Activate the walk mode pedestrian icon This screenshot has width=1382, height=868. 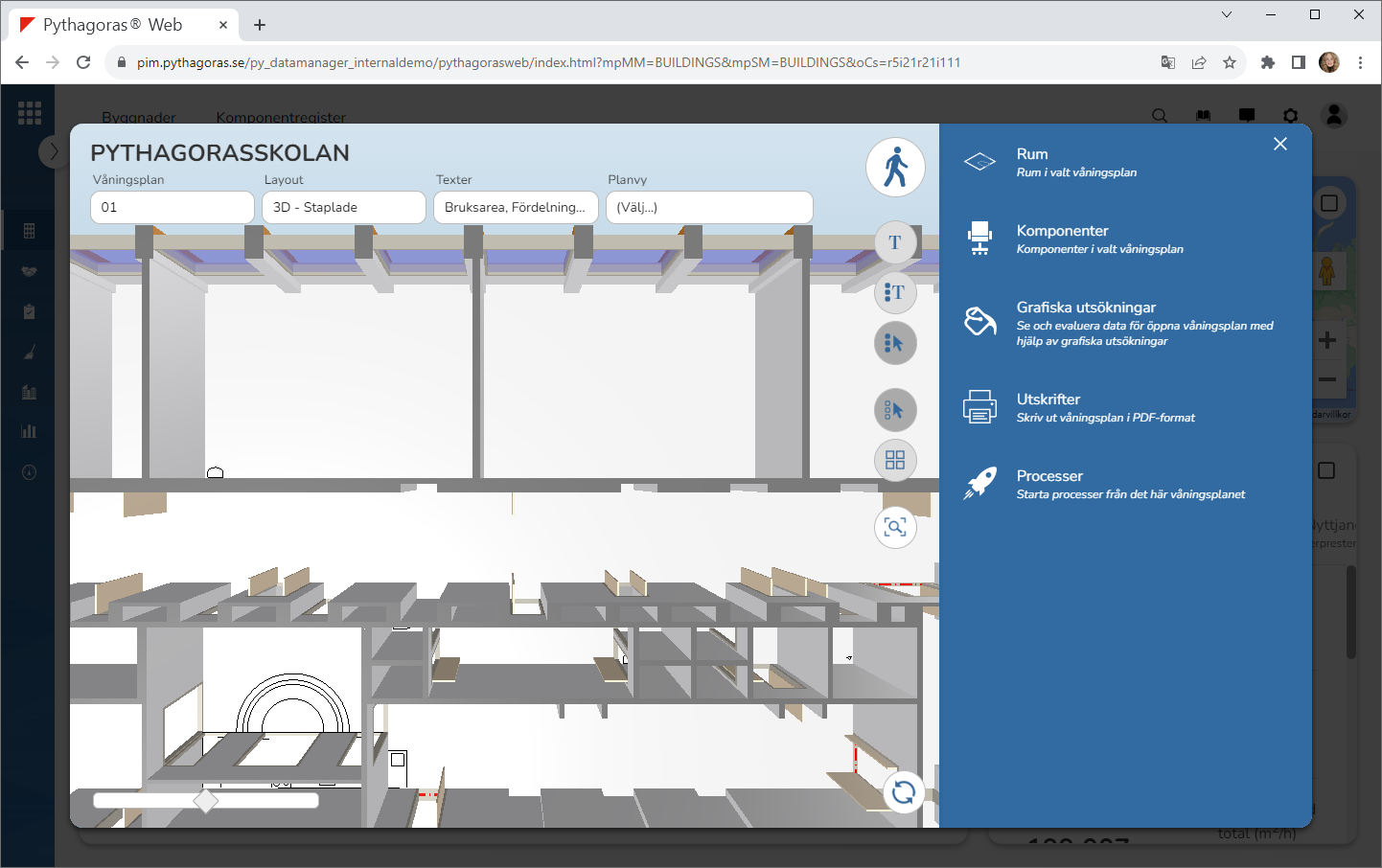point(895,167)
